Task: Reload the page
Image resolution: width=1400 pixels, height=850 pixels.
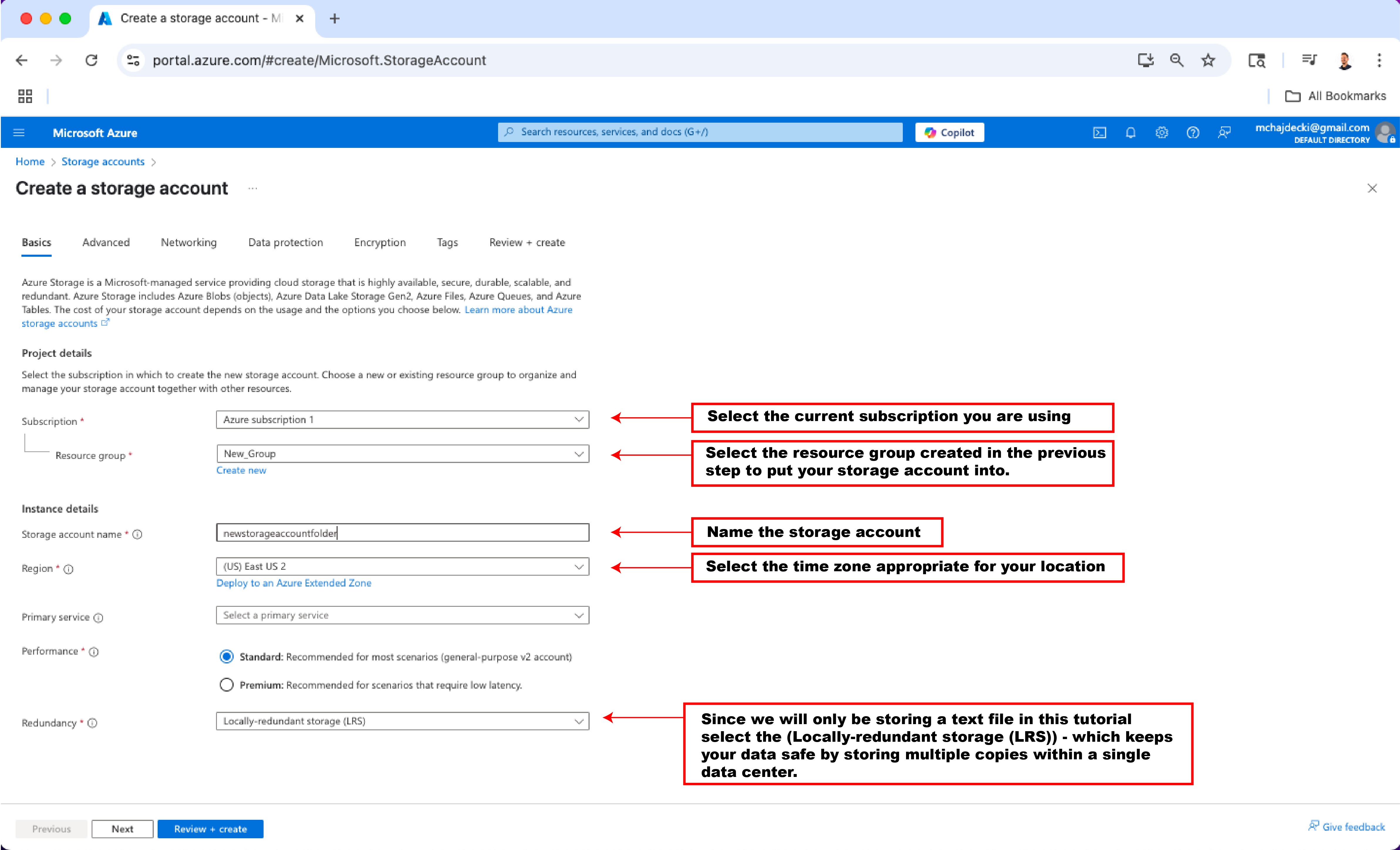Action: point(91,60)
